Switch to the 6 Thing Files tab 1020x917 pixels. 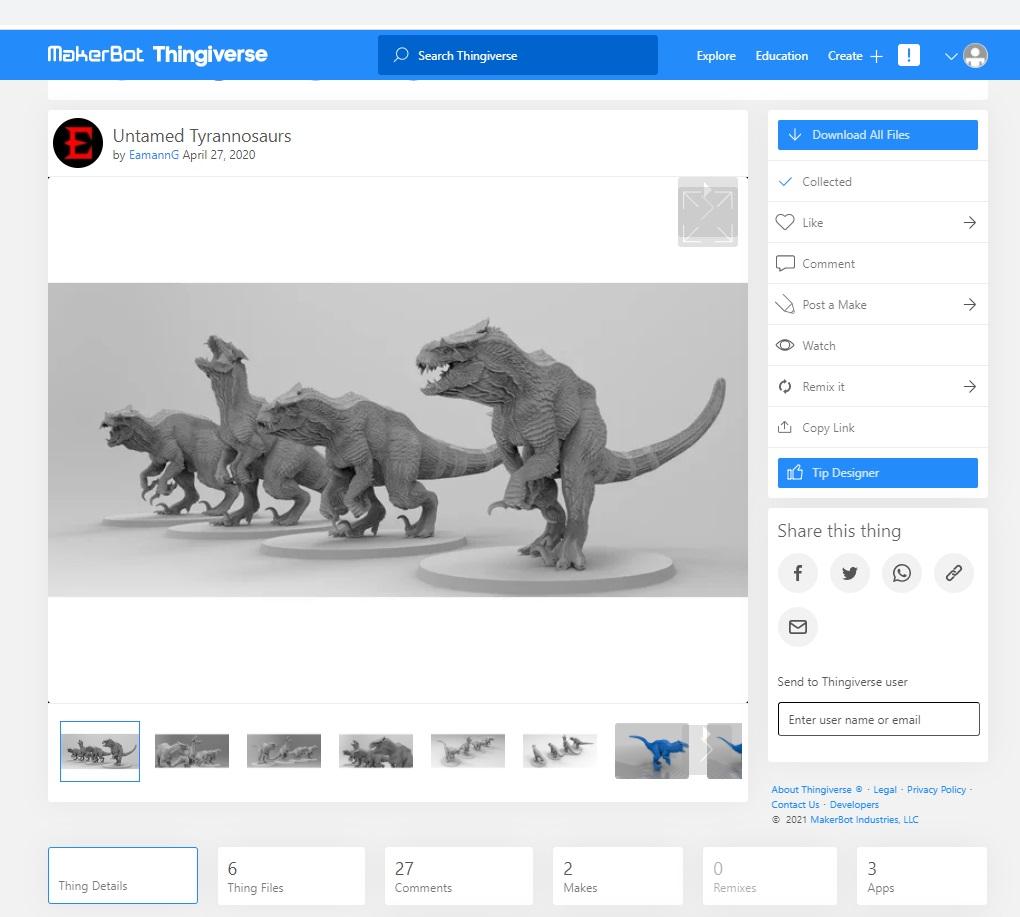click(x=291, y=876)
